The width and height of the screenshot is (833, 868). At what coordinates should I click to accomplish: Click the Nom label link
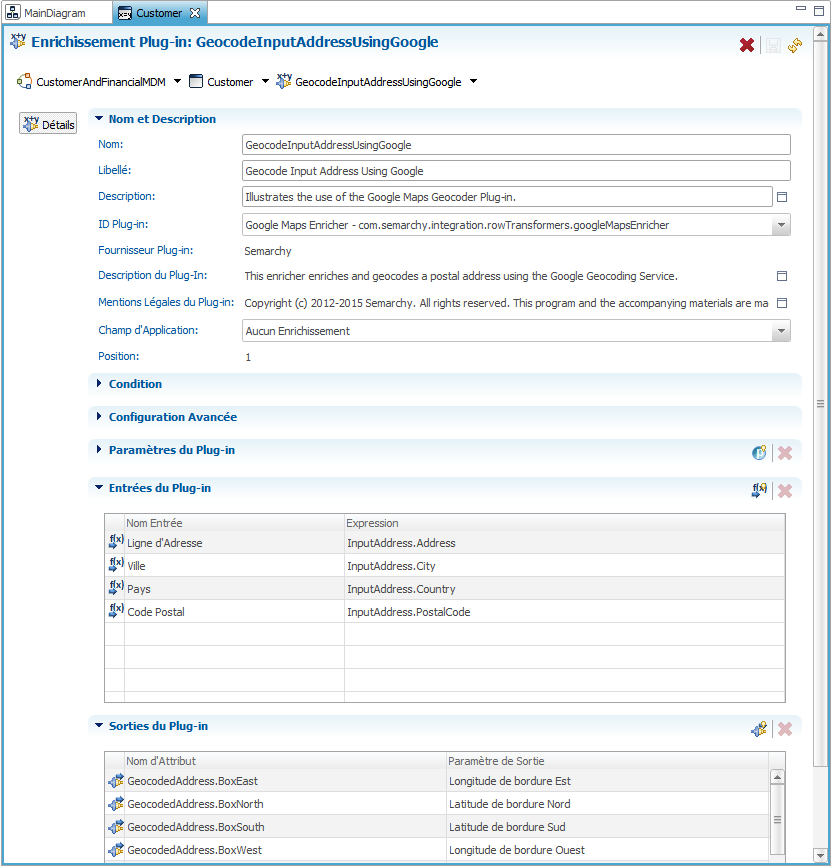pos(111,144)
